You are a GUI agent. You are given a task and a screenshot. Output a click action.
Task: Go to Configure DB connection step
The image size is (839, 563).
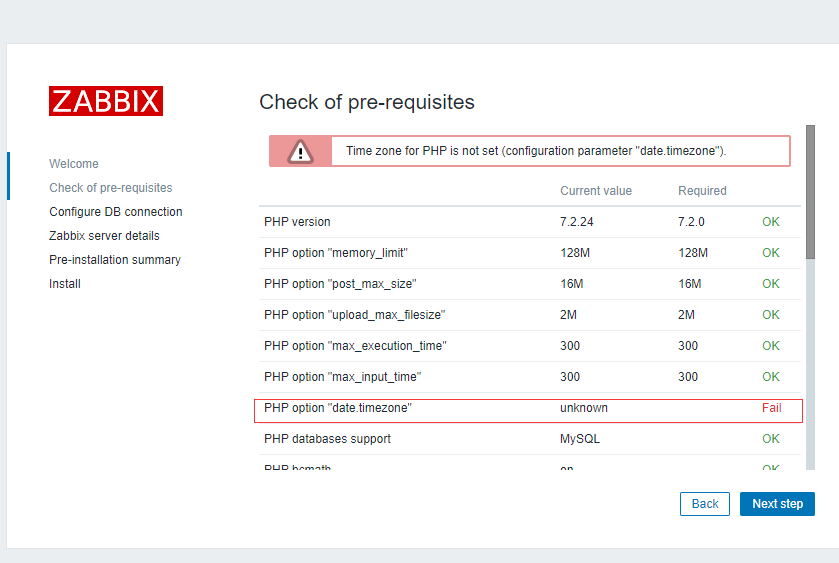(116, 212)
